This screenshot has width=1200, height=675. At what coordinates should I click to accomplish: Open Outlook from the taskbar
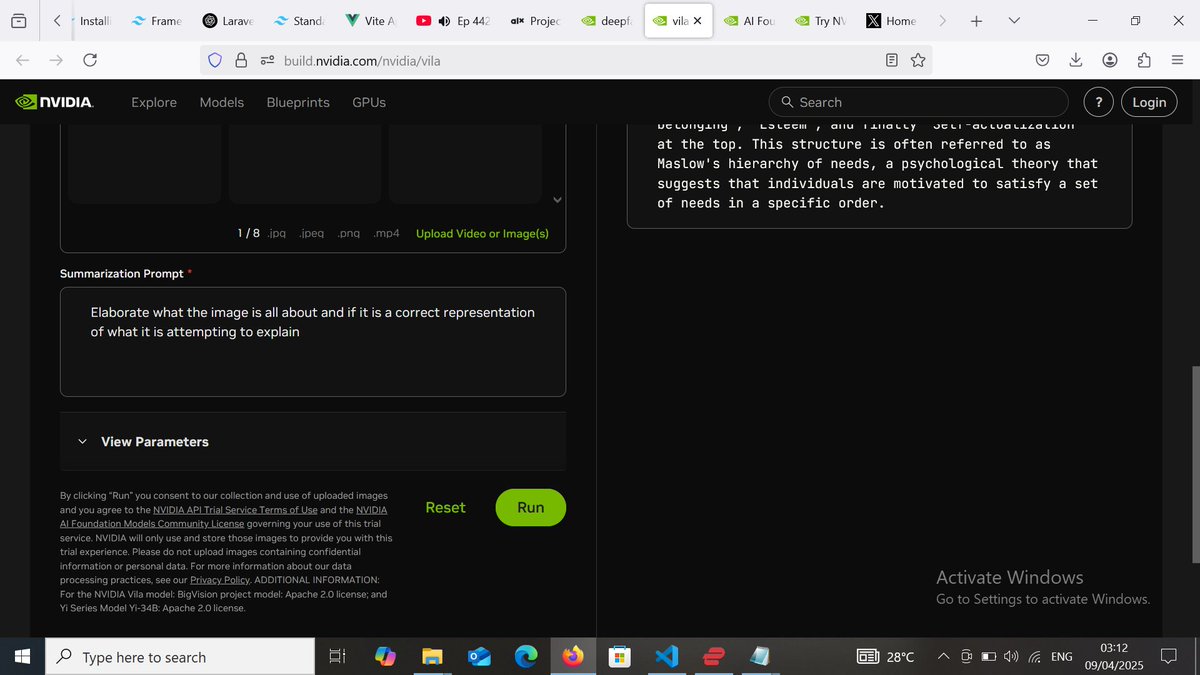(479, 657)
